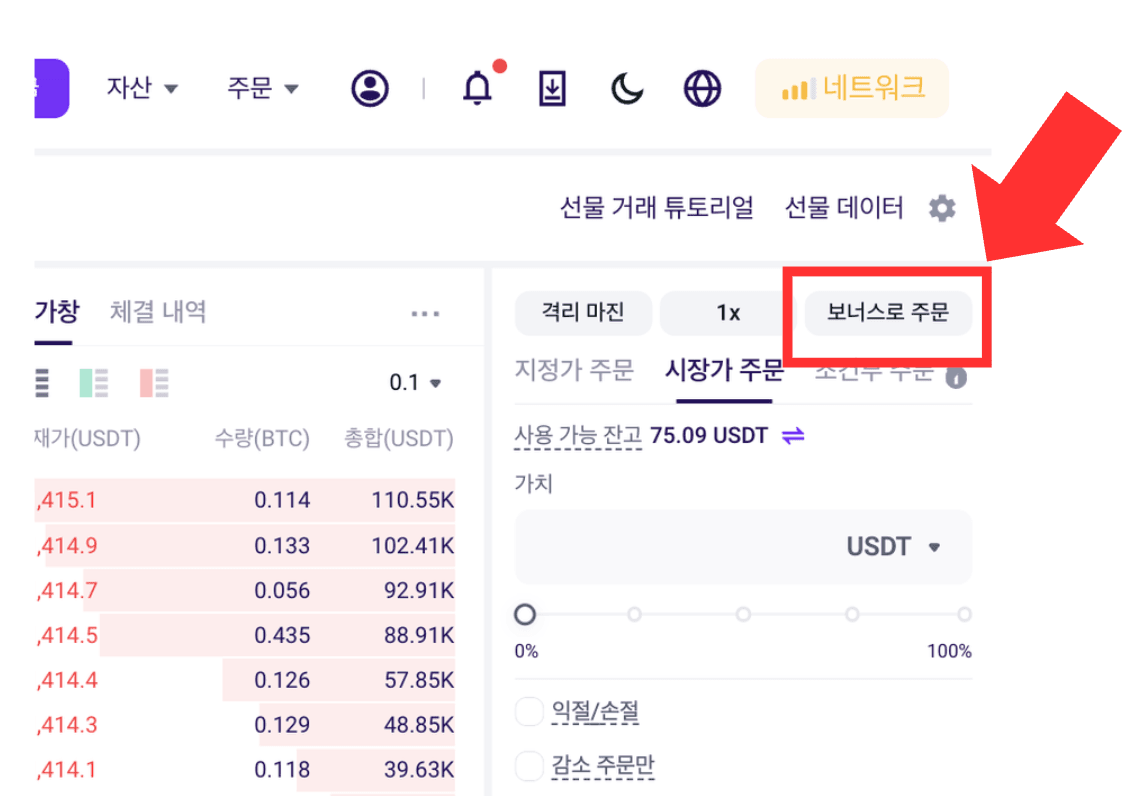Open the 선물 데이터 link
Screen dimensions: 1144x796
coord(843,208)
